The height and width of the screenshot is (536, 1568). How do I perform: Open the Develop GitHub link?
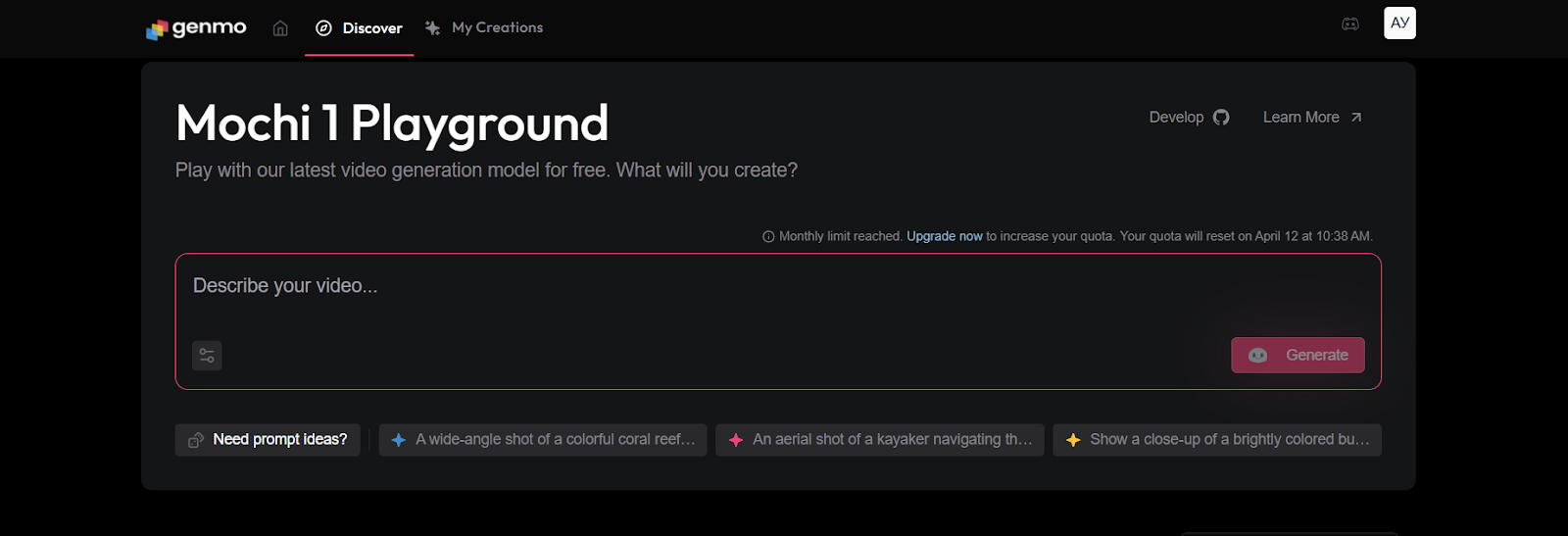[1189, 118]
